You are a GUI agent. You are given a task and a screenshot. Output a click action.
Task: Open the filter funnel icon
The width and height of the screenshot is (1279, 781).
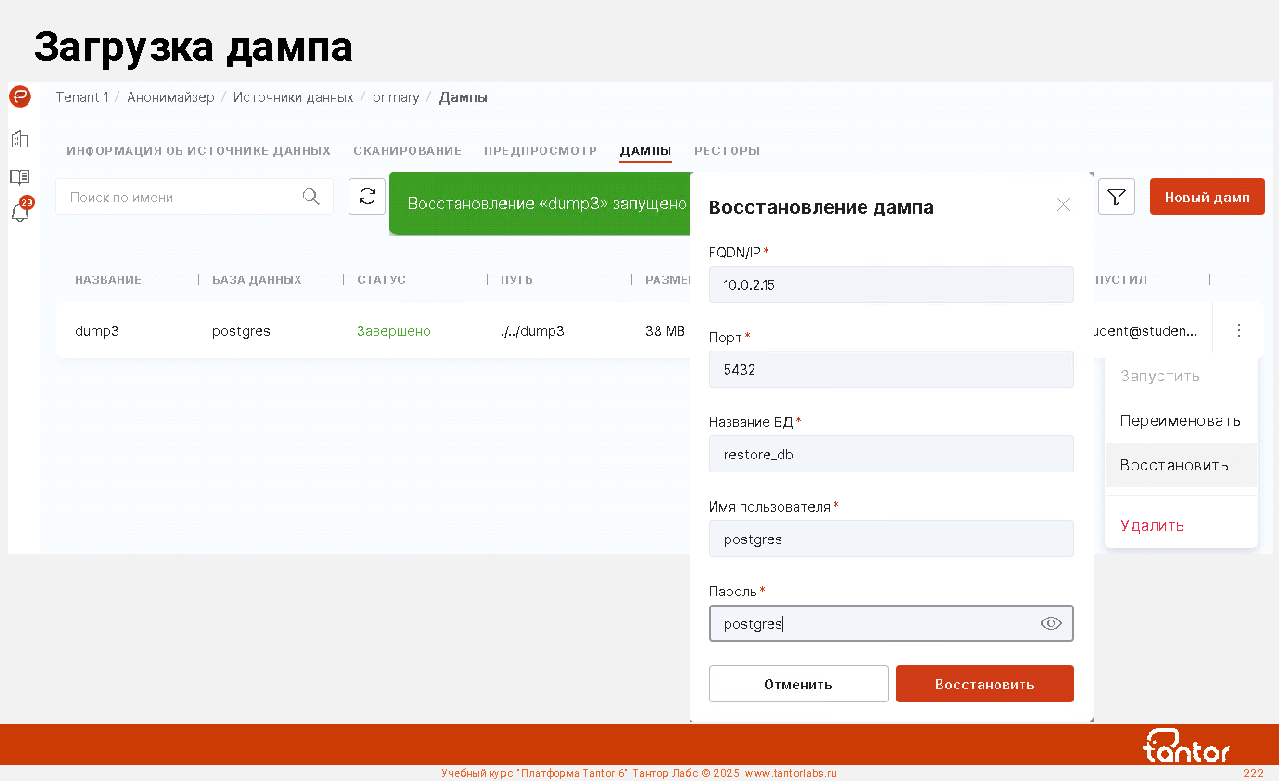tap(1116, 197)
